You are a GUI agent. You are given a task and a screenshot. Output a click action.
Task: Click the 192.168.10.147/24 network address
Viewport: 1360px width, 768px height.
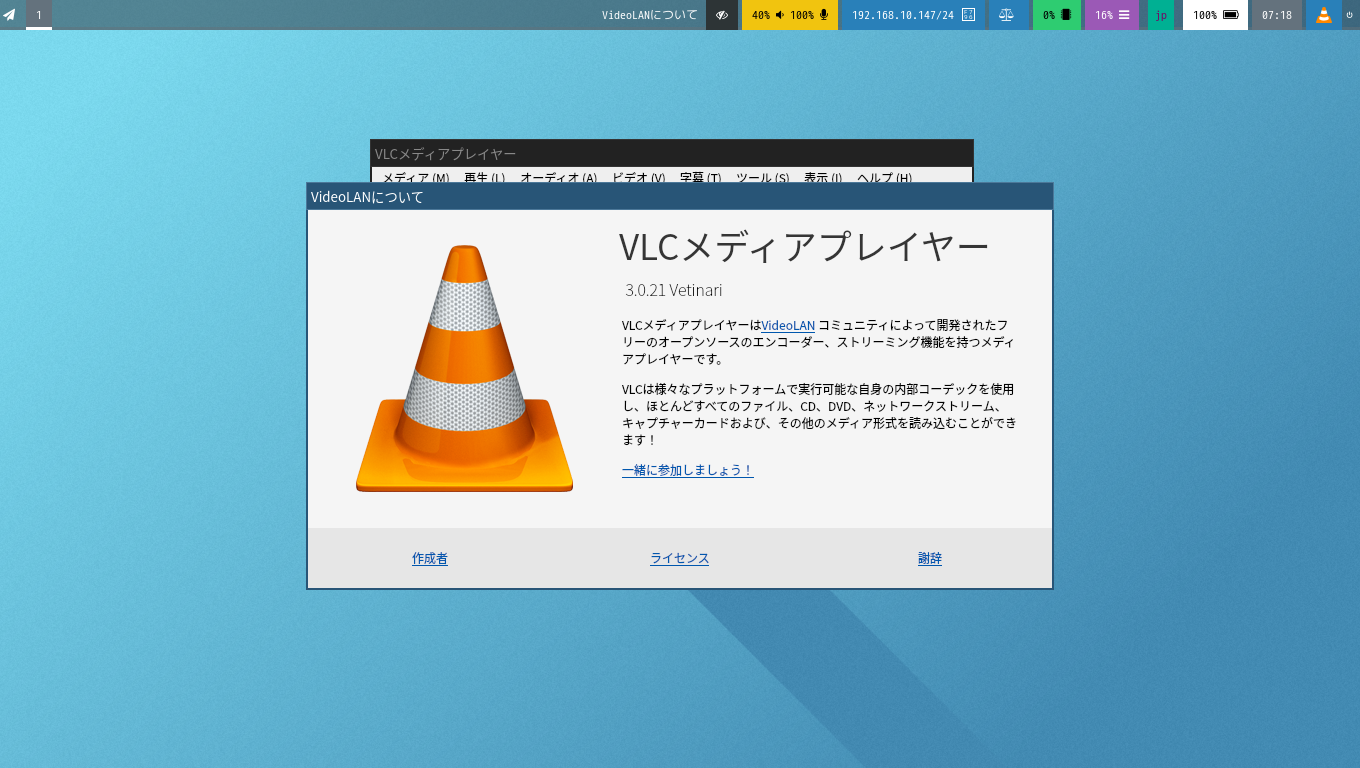[x=903, y=15]
